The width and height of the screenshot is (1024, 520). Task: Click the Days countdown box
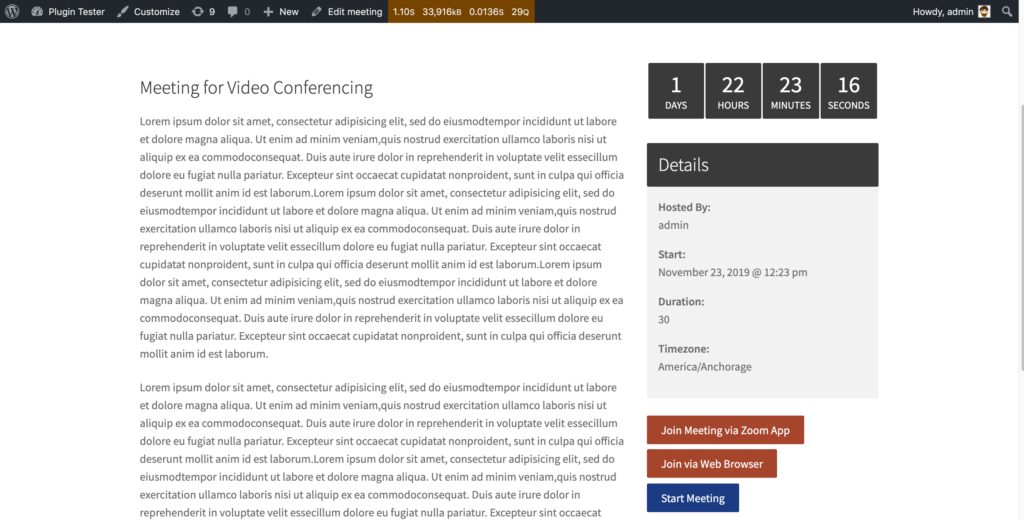coord(676,91)
